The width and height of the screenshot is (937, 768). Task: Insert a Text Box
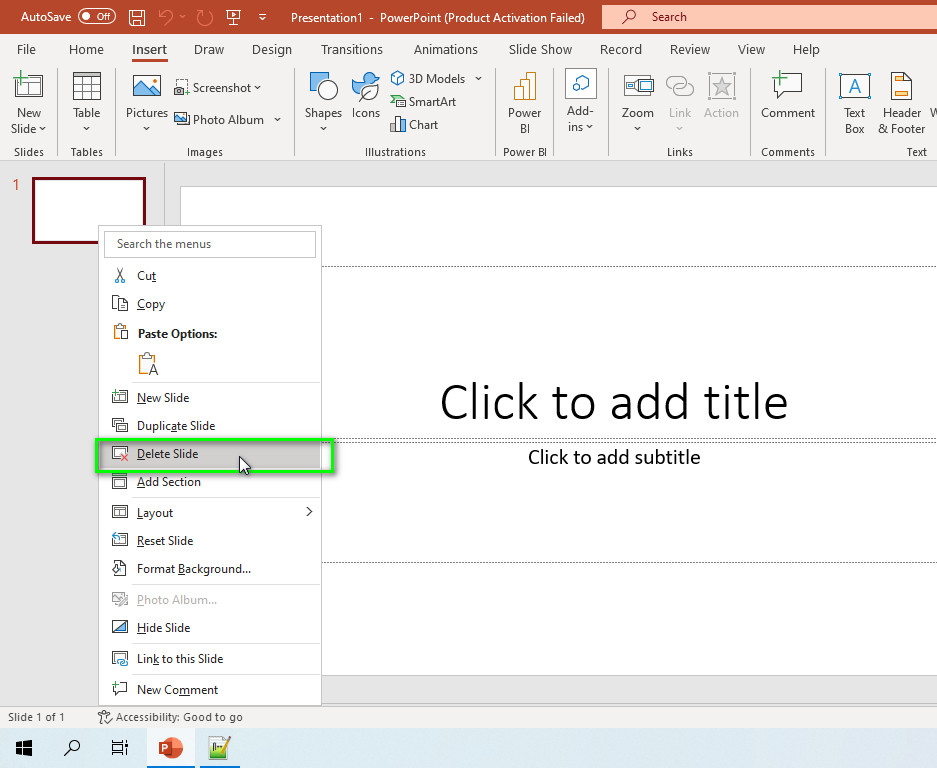pyautogui.click(x=855, y=103)
